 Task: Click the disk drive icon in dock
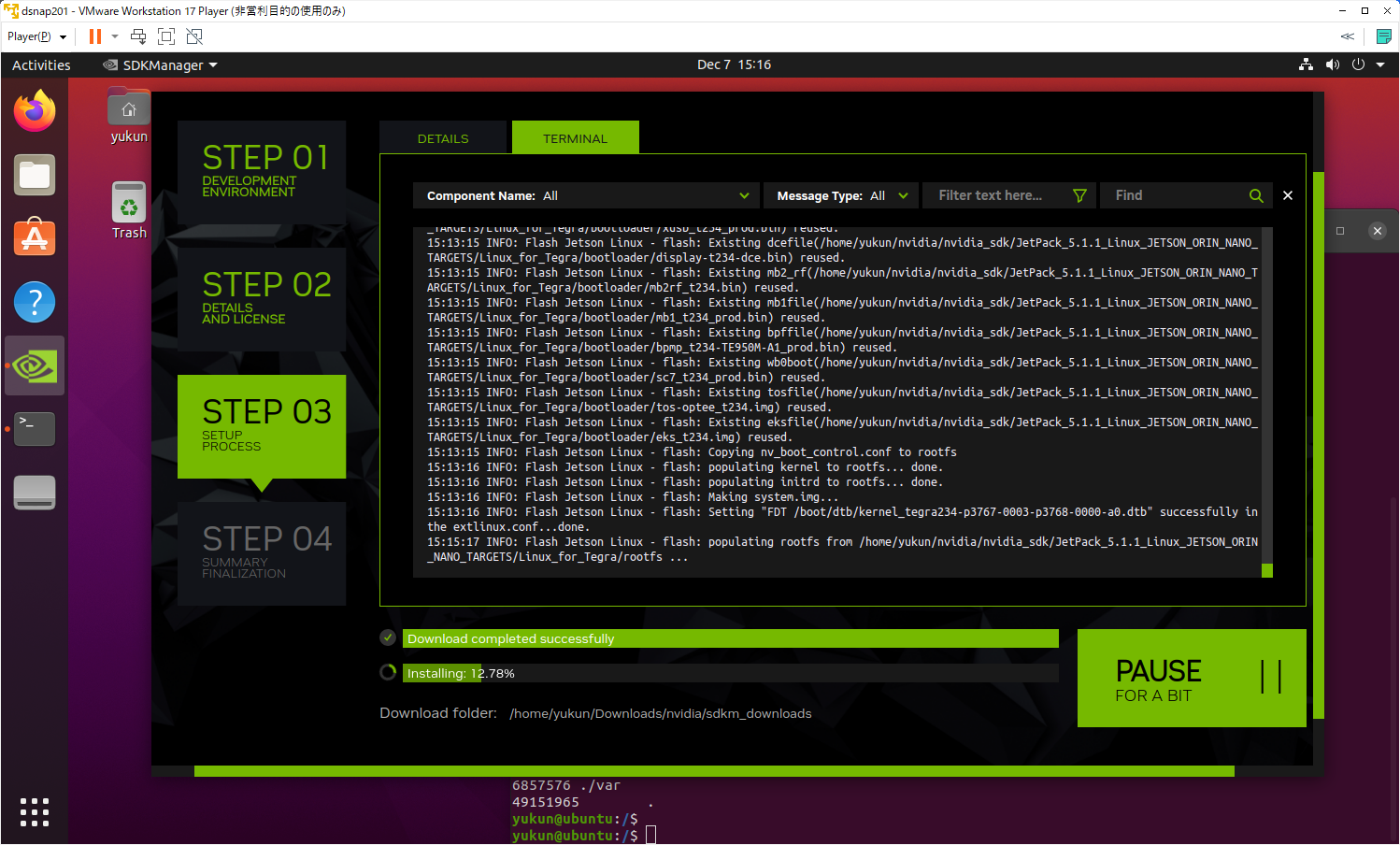tap(35, 493)
